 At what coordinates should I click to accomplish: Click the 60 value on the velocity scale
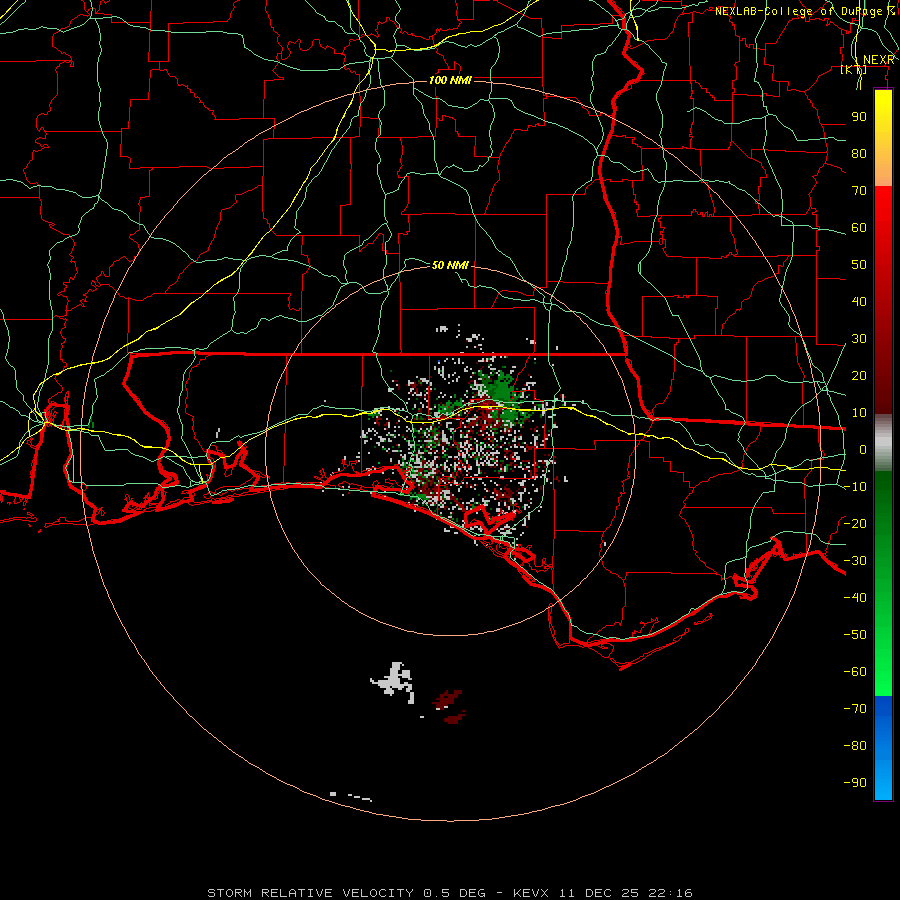[859, 228]
